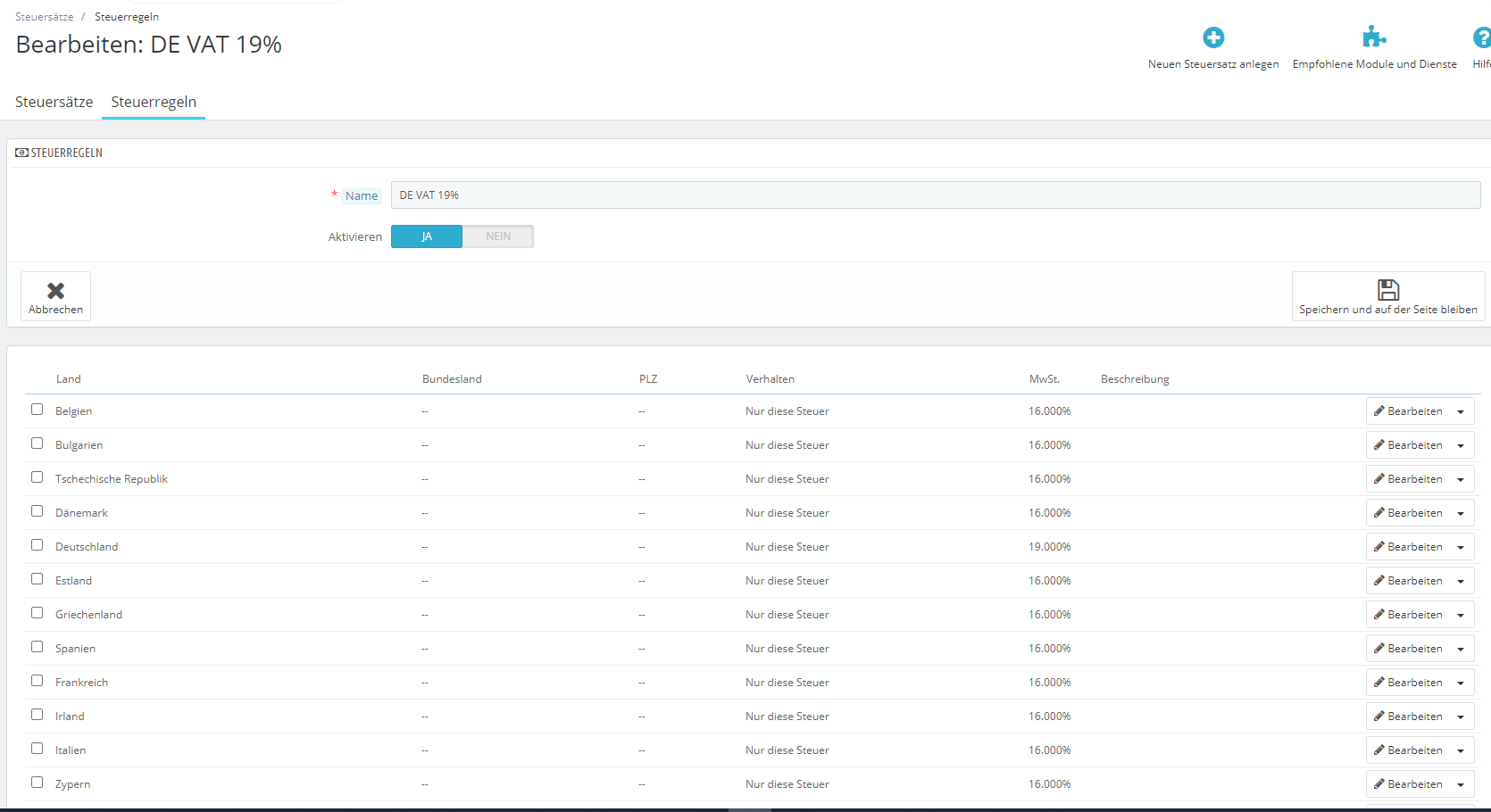Edit the Deutschland tax rule

(x=1408, y=547)
